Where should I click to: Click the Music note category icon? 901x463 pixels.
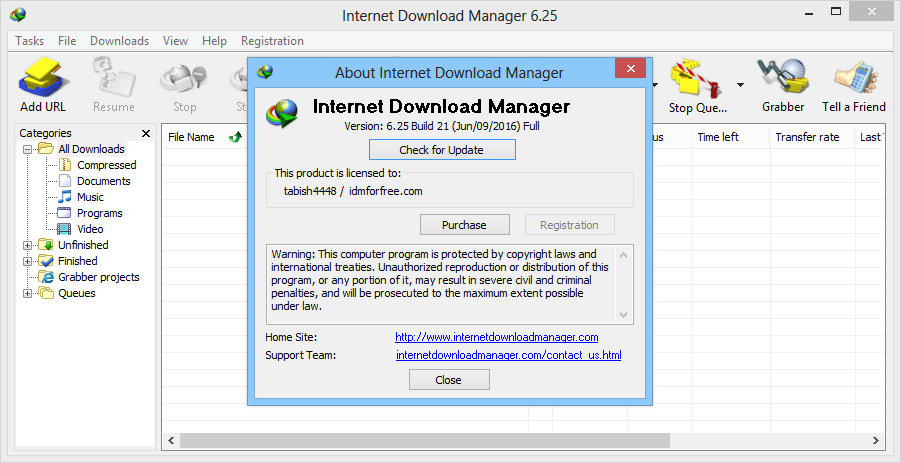(x=66, y=197)
